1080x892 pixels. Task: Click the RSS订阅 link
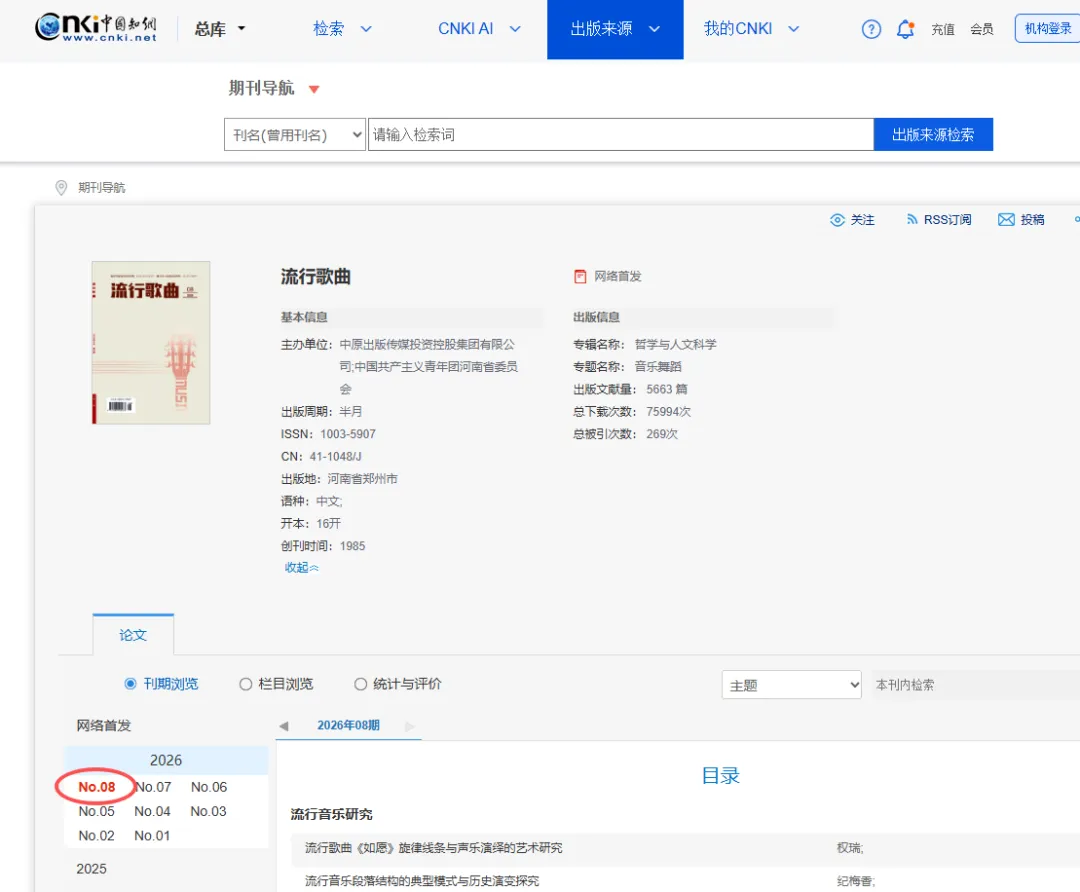(x=948, y=220)
